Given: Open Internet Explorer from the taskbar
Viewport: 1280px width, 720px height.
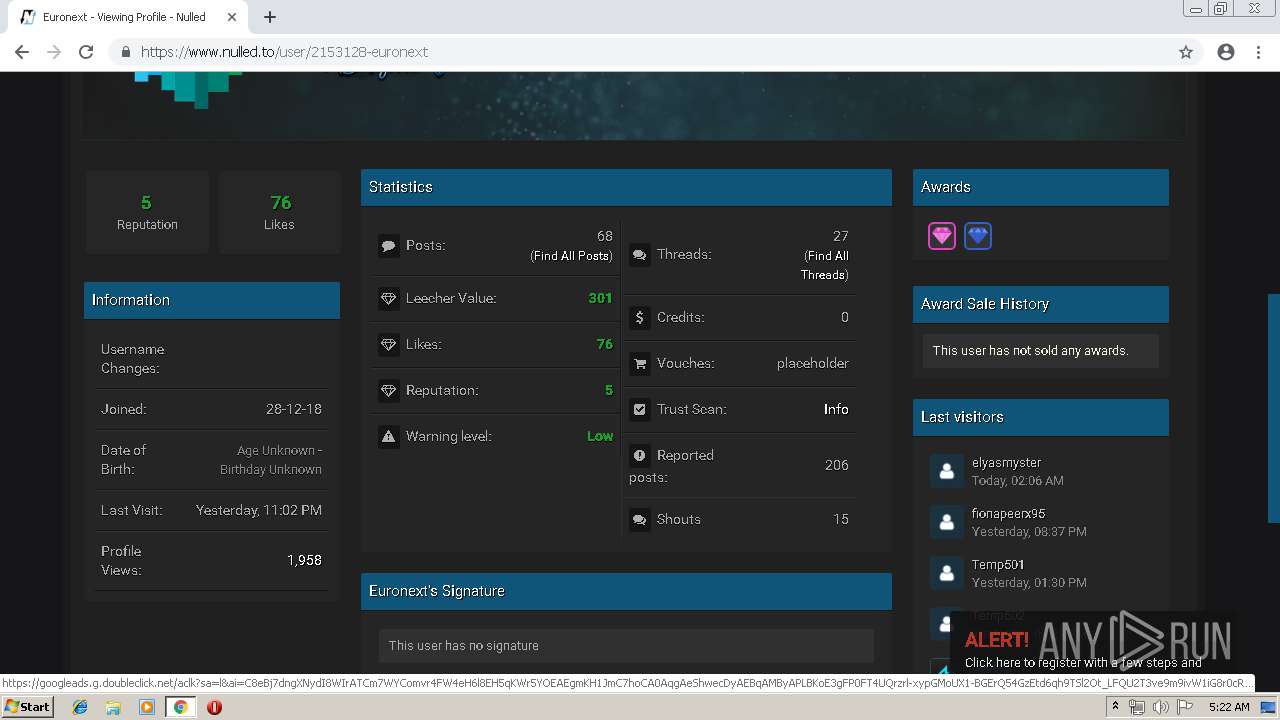Looking at the screenshot, I should click(x=80, y=707).
